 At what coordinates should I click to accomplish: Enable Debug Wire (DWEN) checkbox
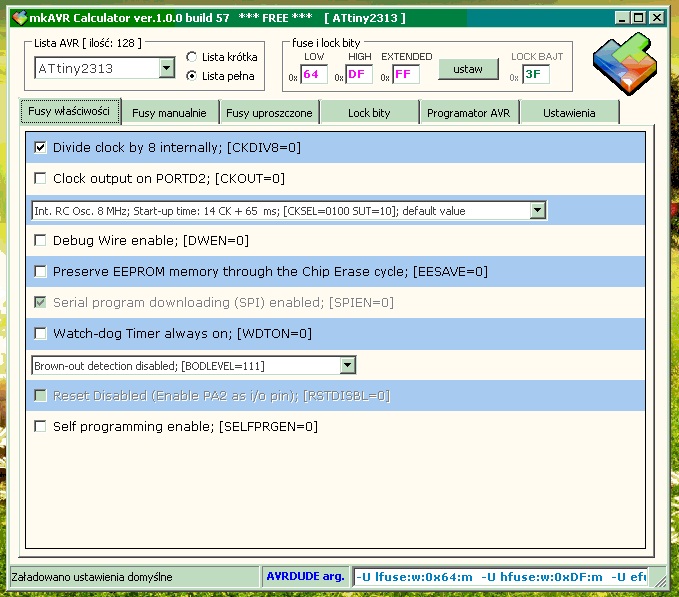(40, 240)
